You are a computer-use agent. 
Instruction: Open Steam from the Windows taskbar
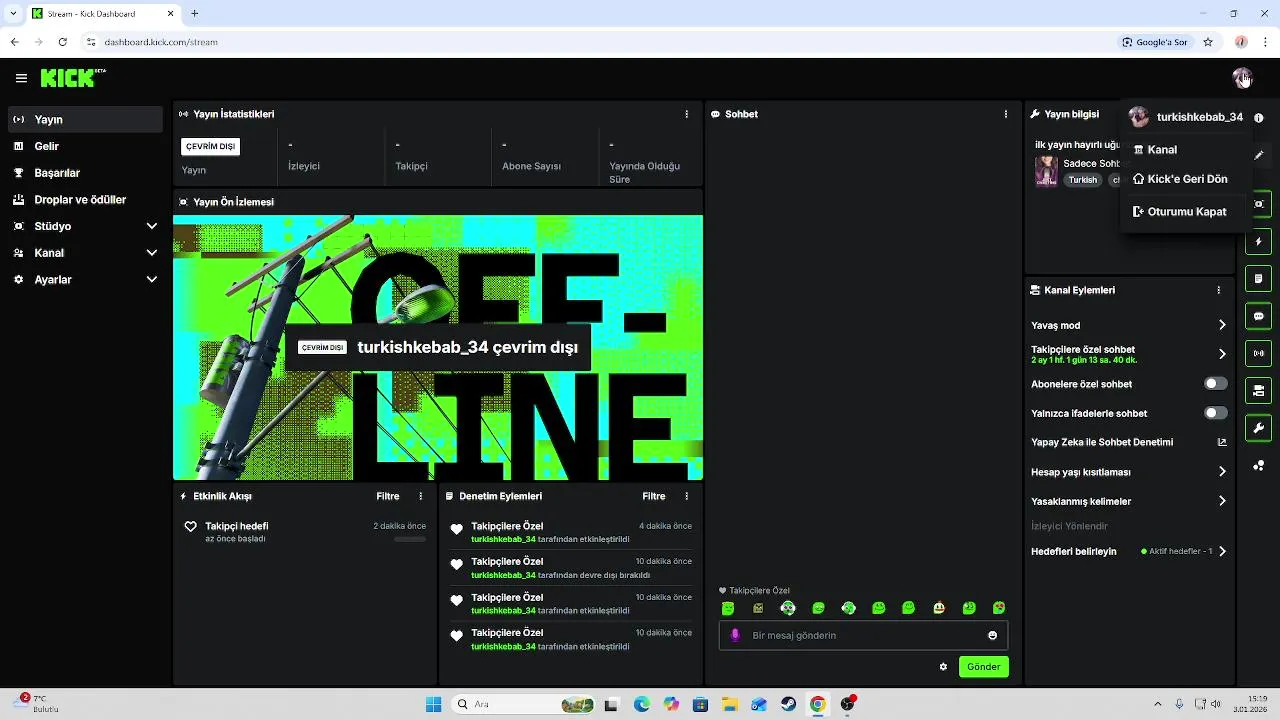click(x=788, y=704)
